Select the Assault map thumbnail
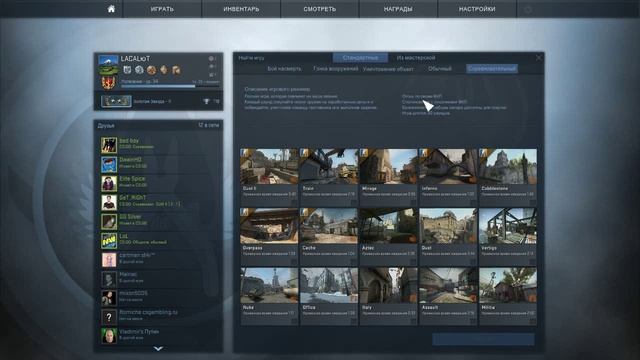The image size is (640, 360). pos(448,285)
